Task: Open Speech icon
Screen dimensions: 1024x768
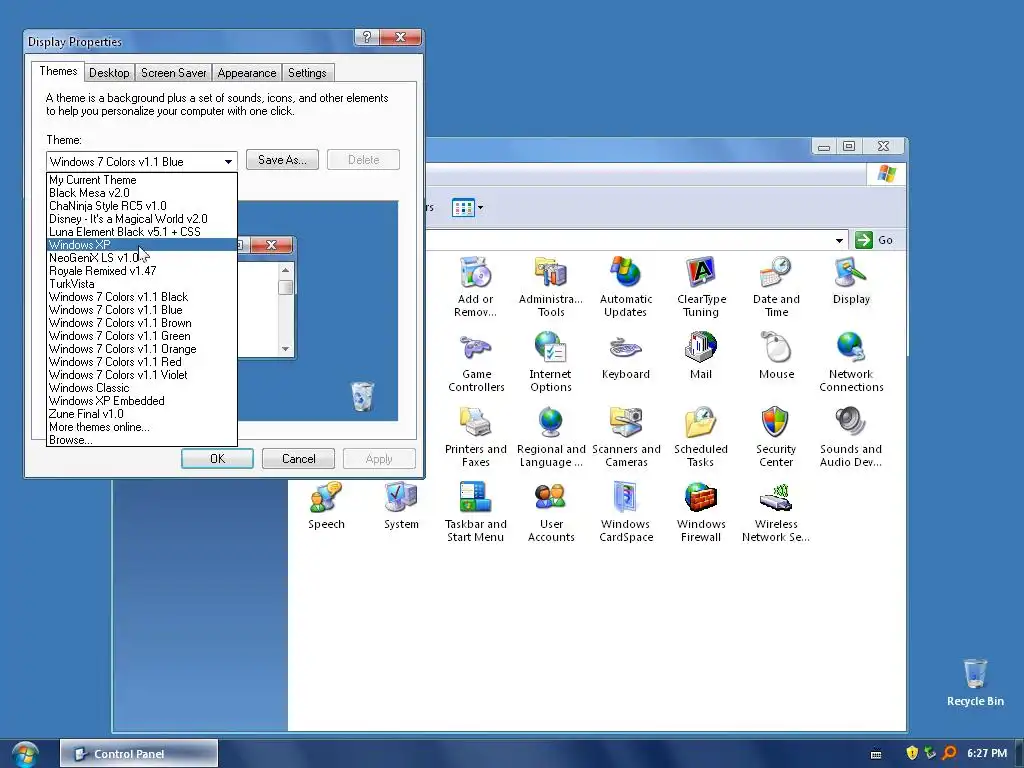Action: pos(326,506)
